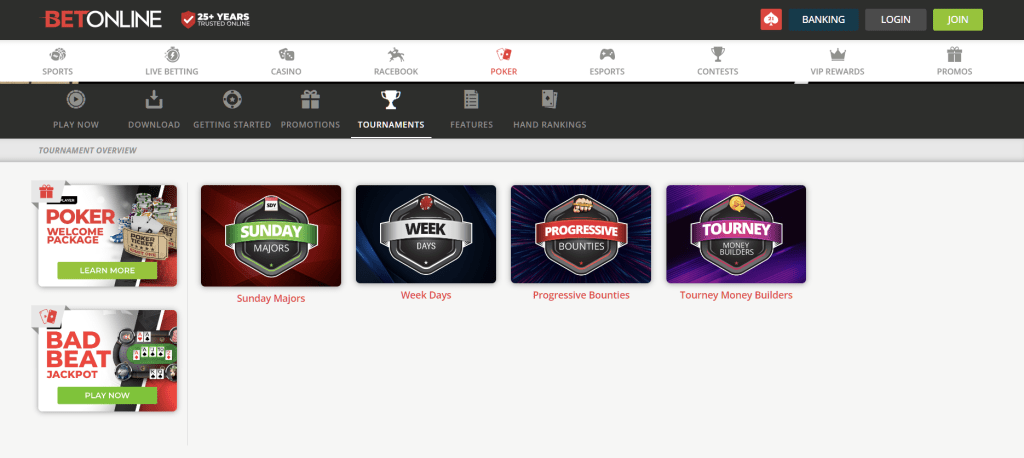Open the BANKING button
This screenshot has height=458, width=1024.
click(x=823, y=20)
